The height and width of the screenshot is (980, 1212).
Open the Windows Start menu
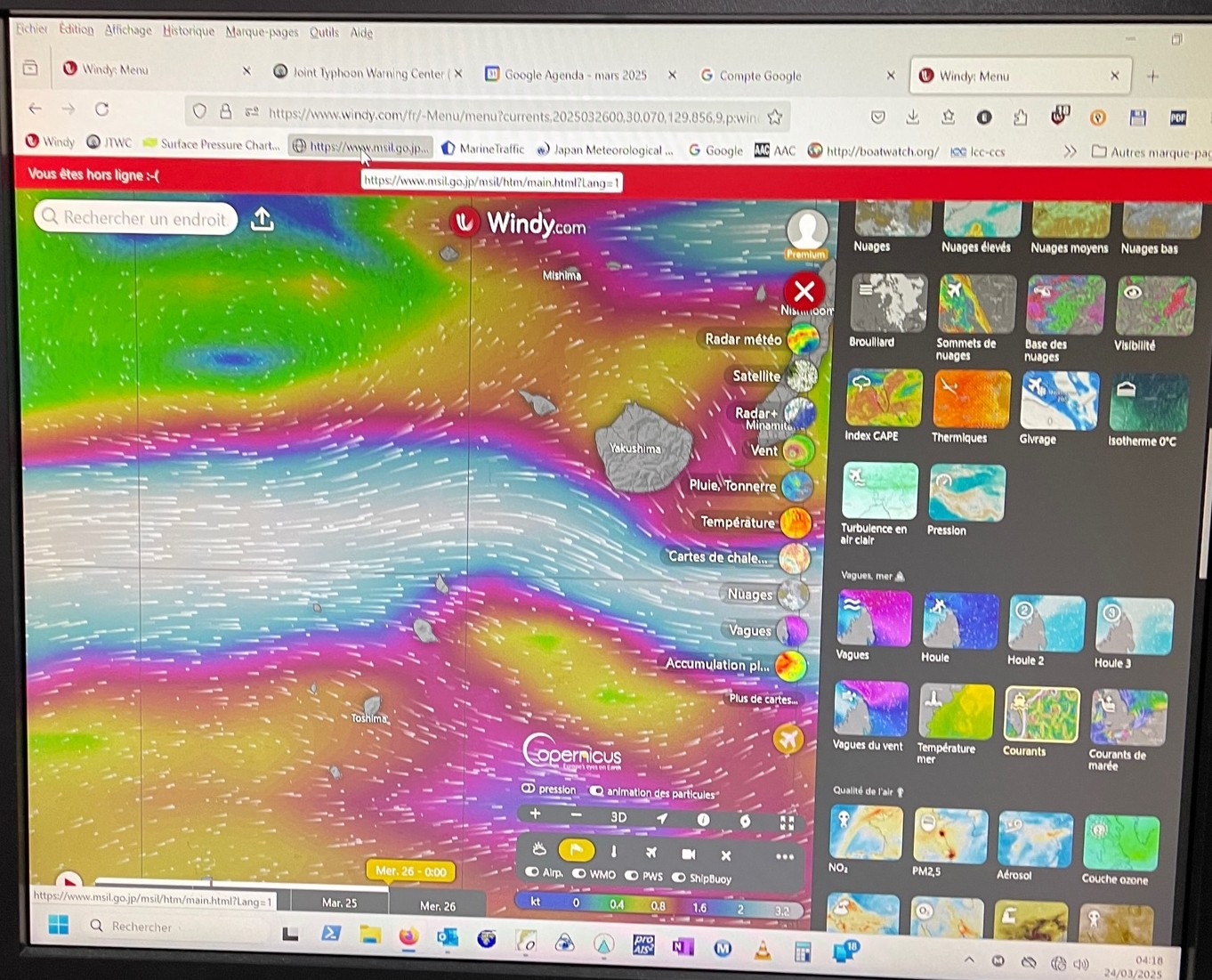[x=59, y=925]
